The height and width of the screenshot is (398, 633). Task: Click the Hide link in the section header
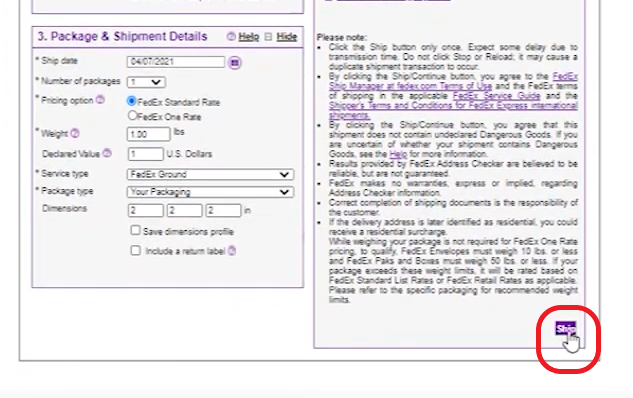point(287,37)
